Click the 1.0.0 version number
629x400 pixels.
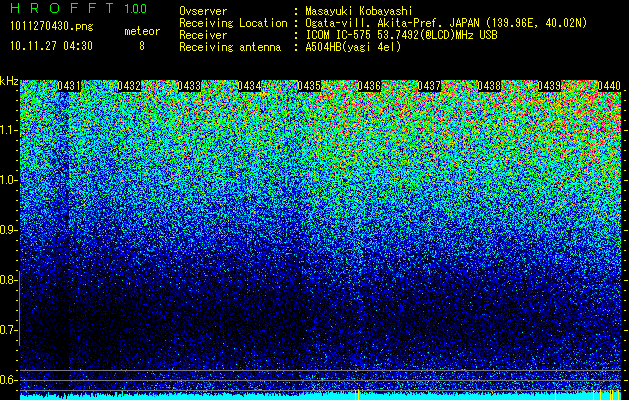(136, 8)
